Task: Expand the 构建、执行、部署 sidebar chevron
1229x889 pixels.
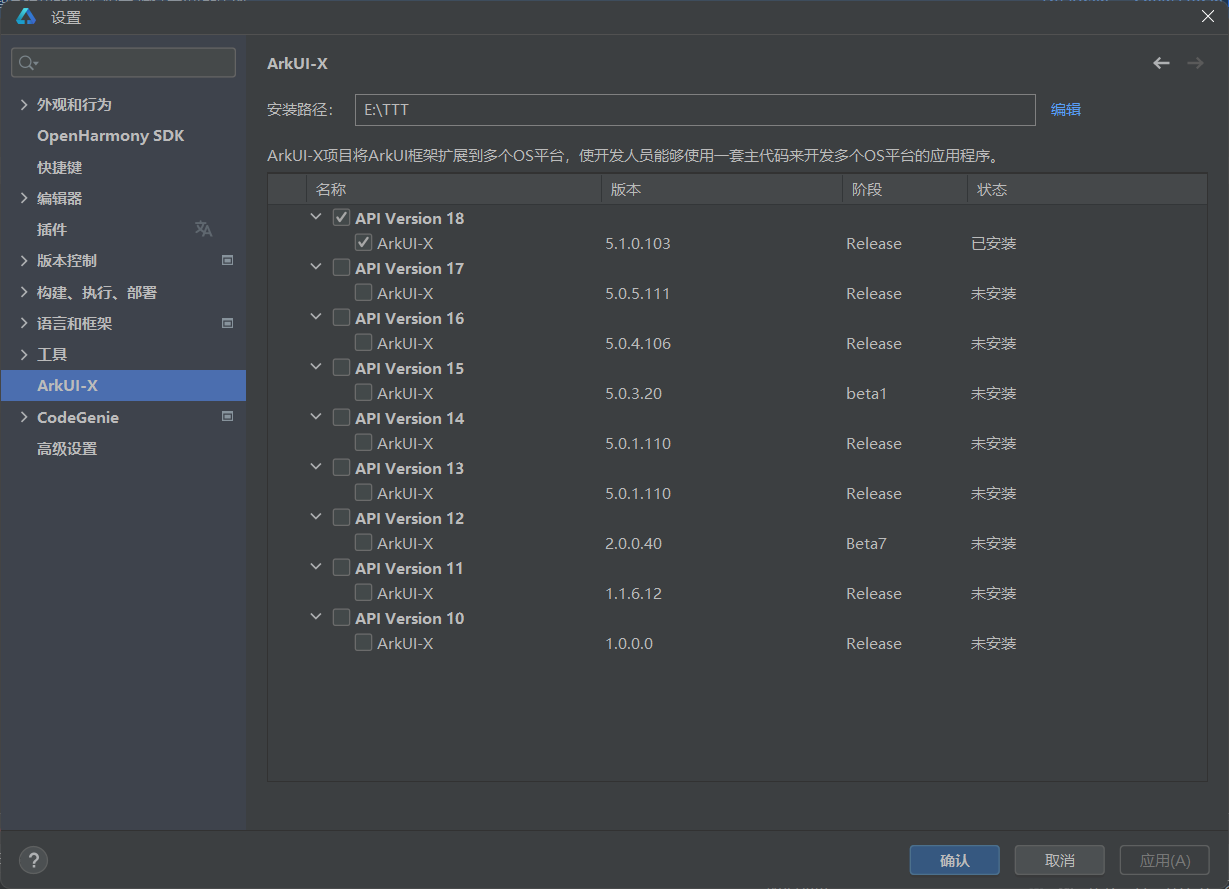Action: click(x=24, y=292)
